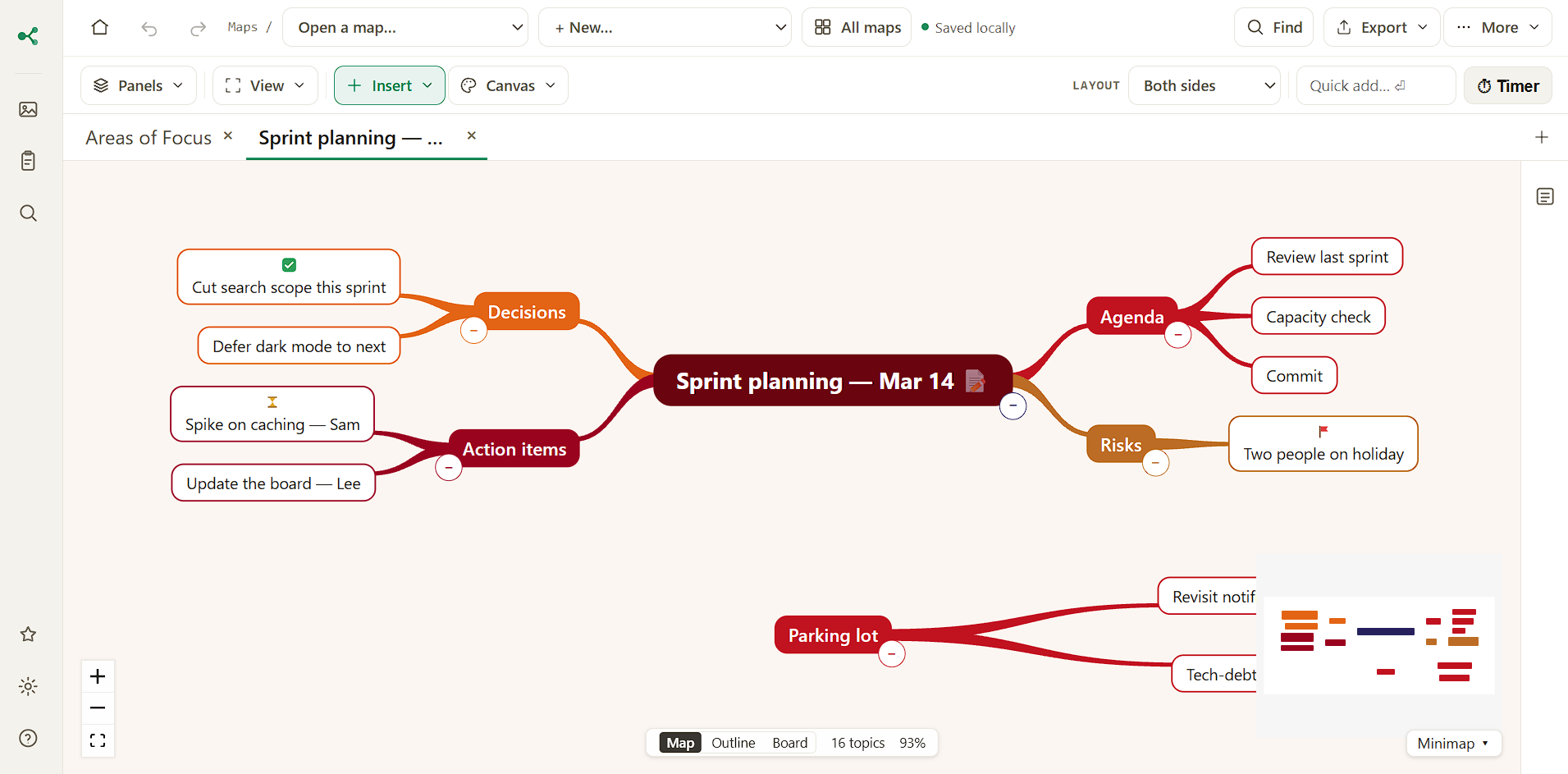Collapse the Action items branch
1568x774 pixels.
[448, 467]
